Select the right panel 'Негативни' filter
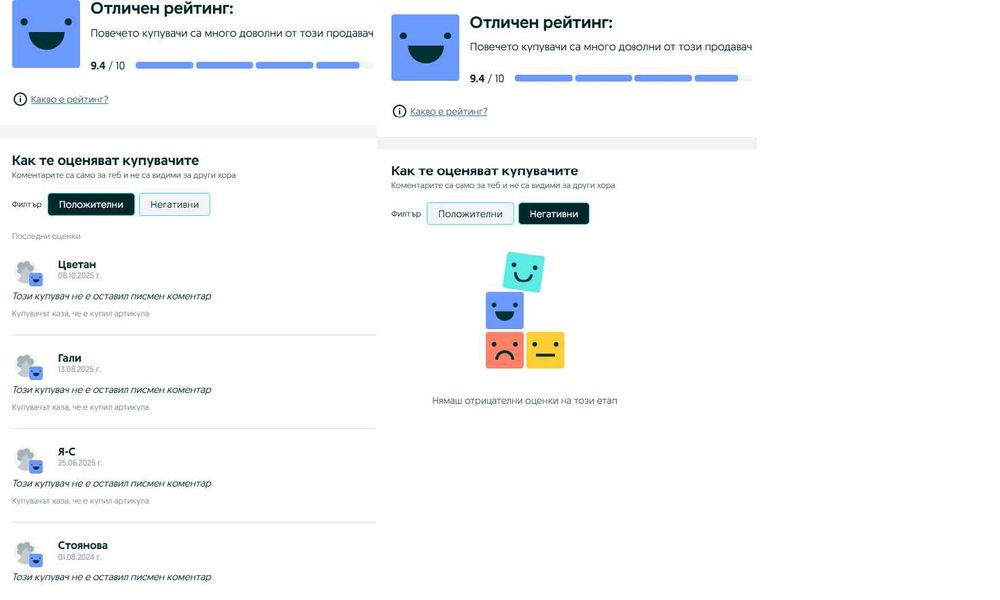 click(553, 214)
